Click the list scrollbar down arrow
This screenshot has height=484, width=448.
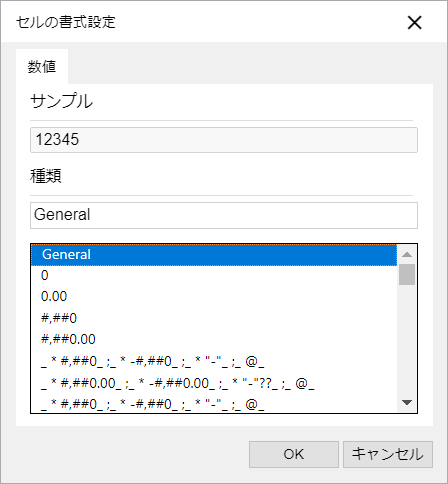407,403
